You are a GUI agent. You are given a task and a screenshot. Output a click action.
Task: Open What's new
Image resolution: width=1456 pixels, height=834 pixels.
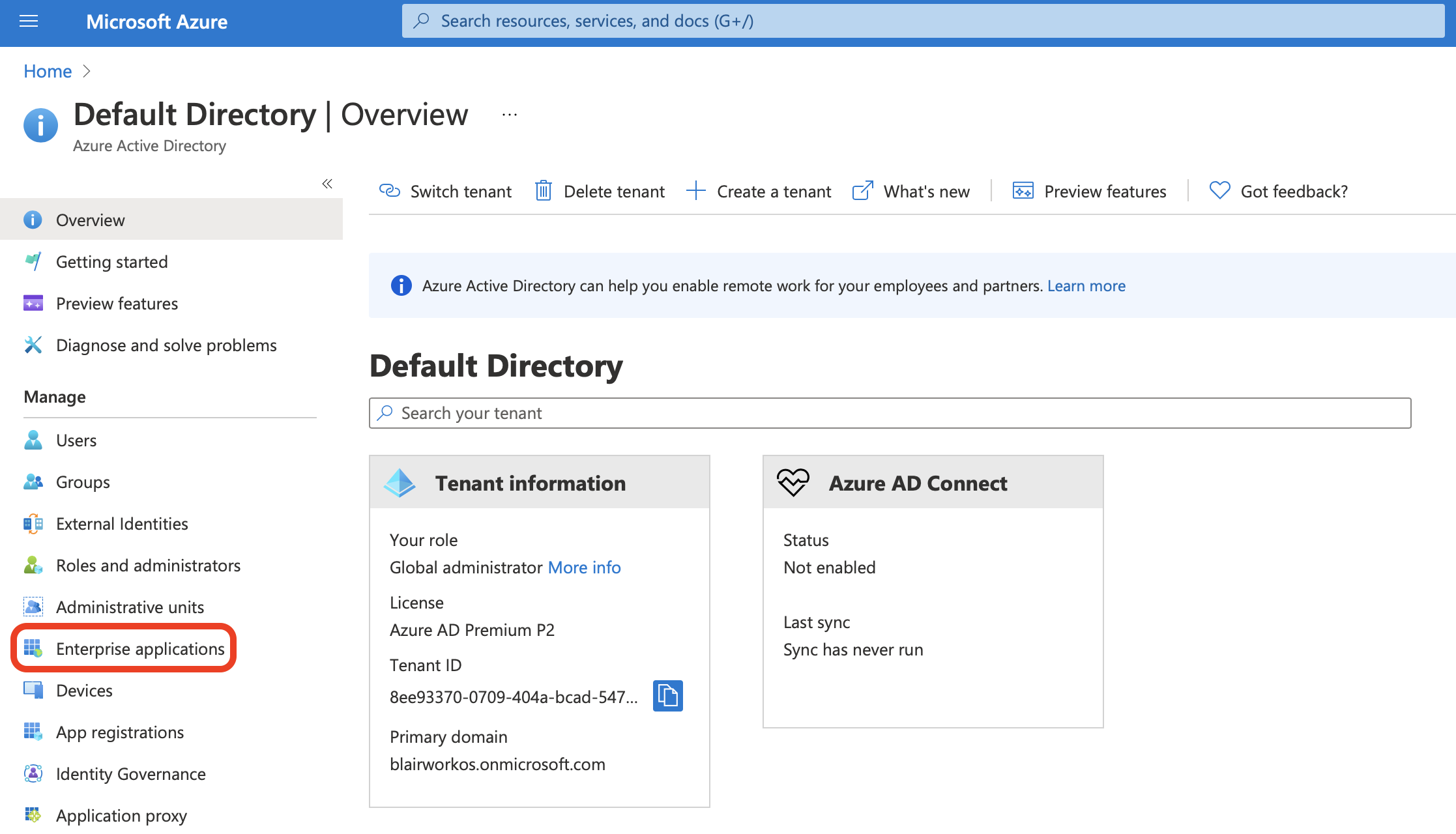[911, 191]
